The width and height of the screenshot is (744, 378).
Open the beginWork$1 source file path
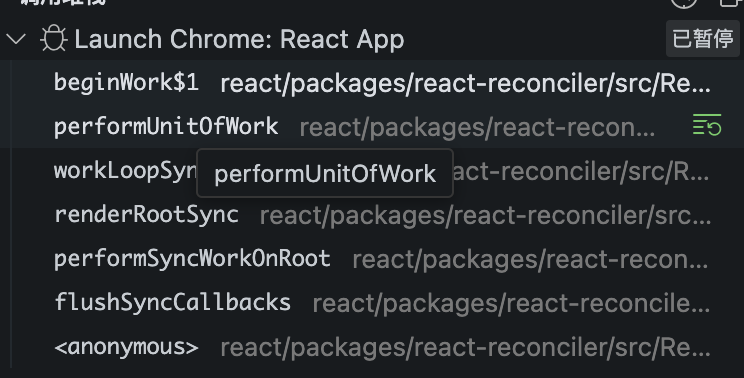click(465, 83)
